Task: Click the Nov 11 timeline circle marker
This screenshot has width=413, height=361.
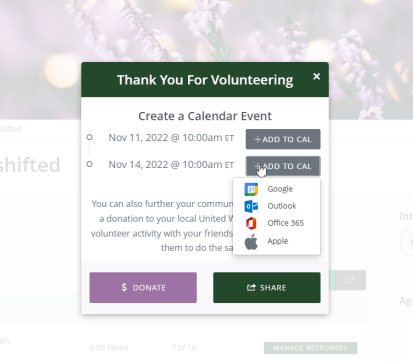Action: click(x=89, y=137)
